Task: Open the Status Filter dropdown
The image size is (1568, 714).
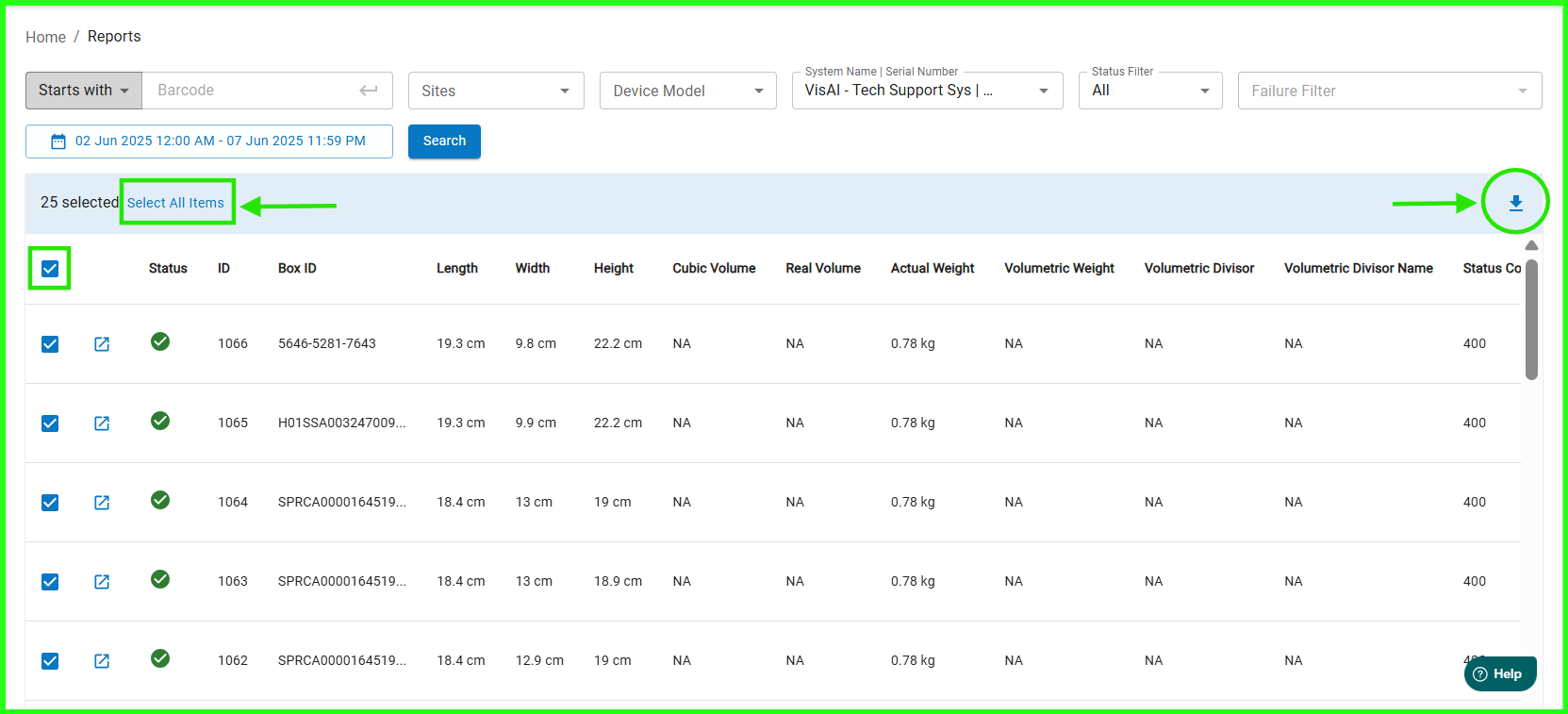Action: pyautogui.click(x=1149, y=91)
